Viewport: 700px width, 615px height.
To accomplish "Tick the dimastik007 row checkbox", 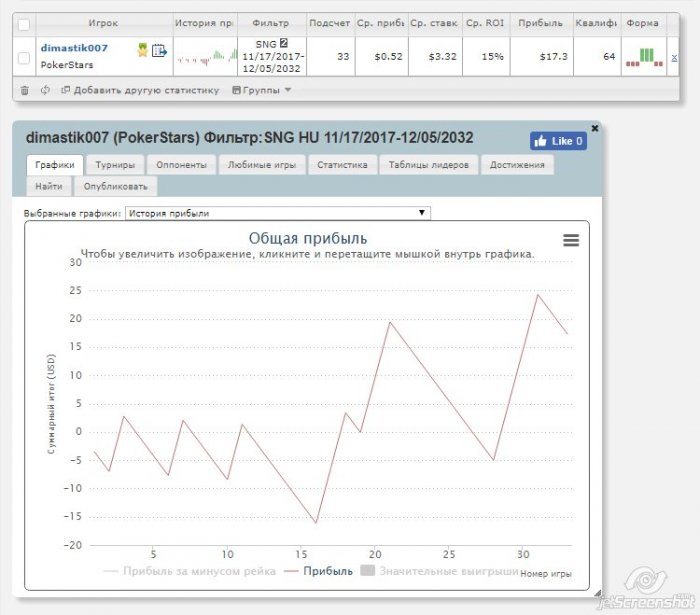I will (24, 58).
